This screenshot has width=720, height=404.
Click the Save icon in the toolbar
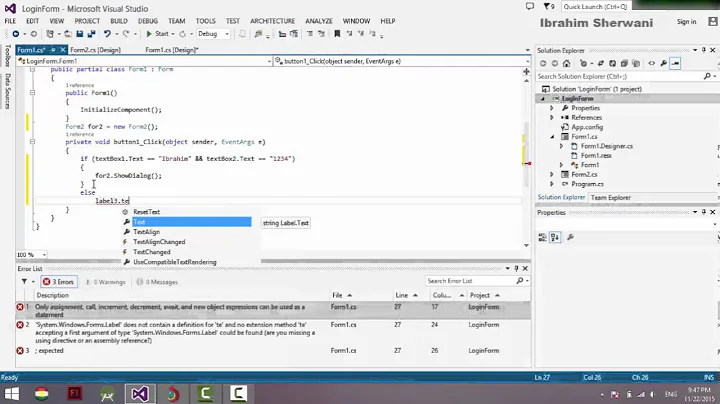[x=79, y=34]
